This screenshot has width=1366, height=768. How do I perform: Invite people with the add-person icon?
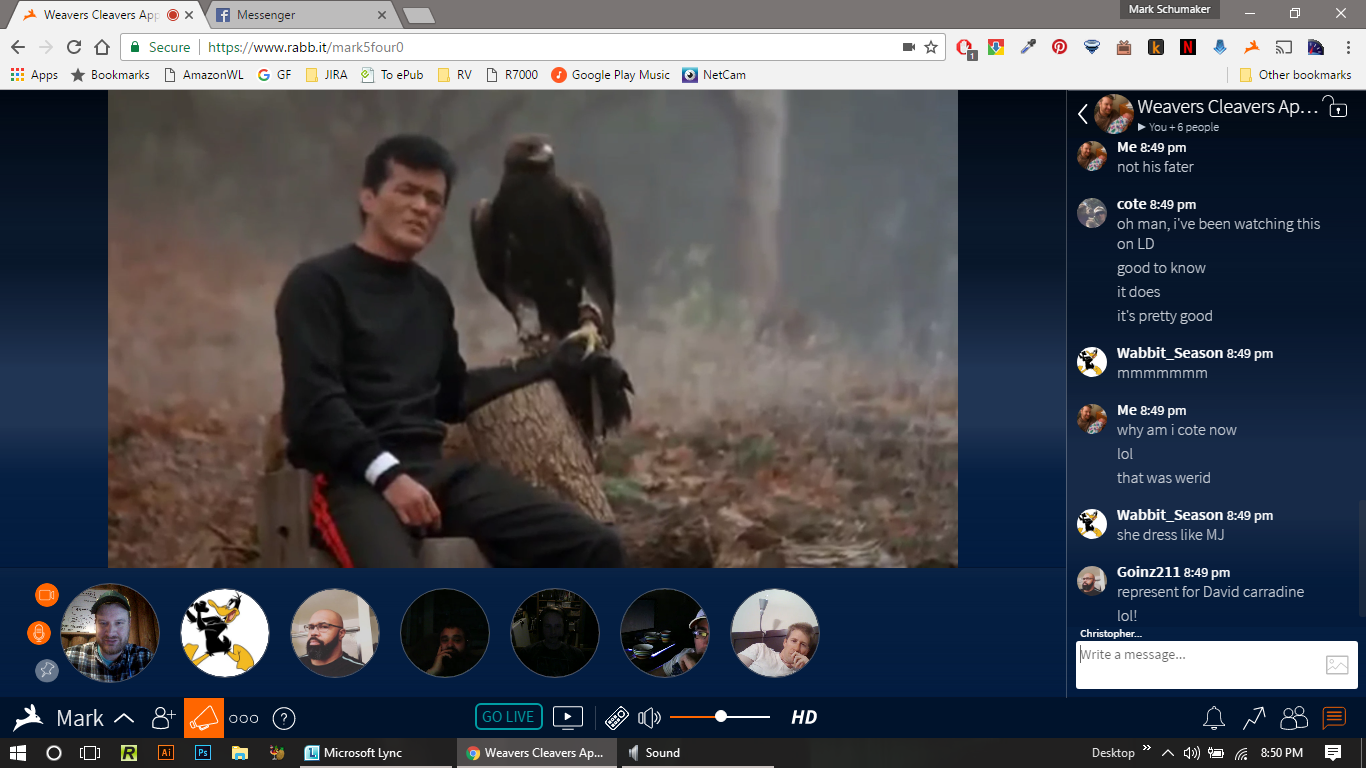click(163, 718)
